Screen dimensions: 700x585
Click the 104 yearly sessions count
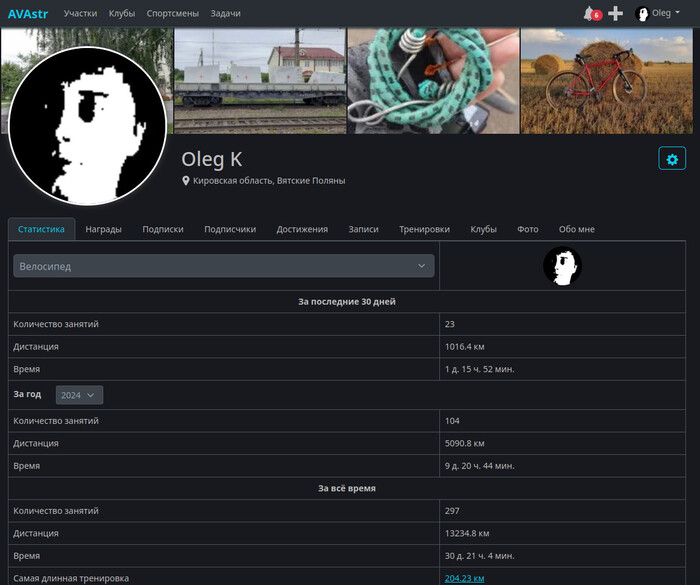[x=452, y=421]
